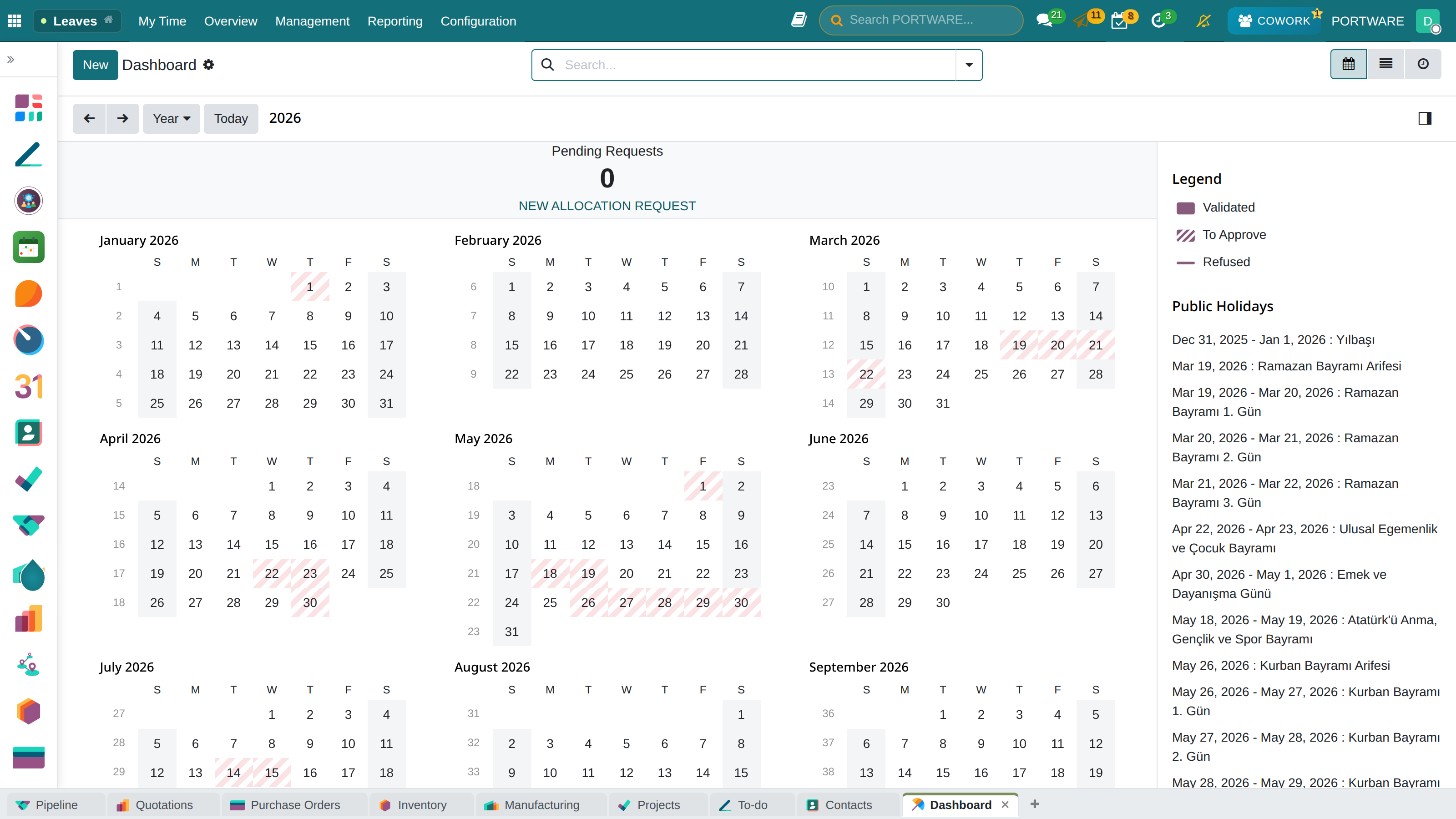Open the COWORK company switcher
The image size is (1456, 819).
click(x=1274, y=21)
